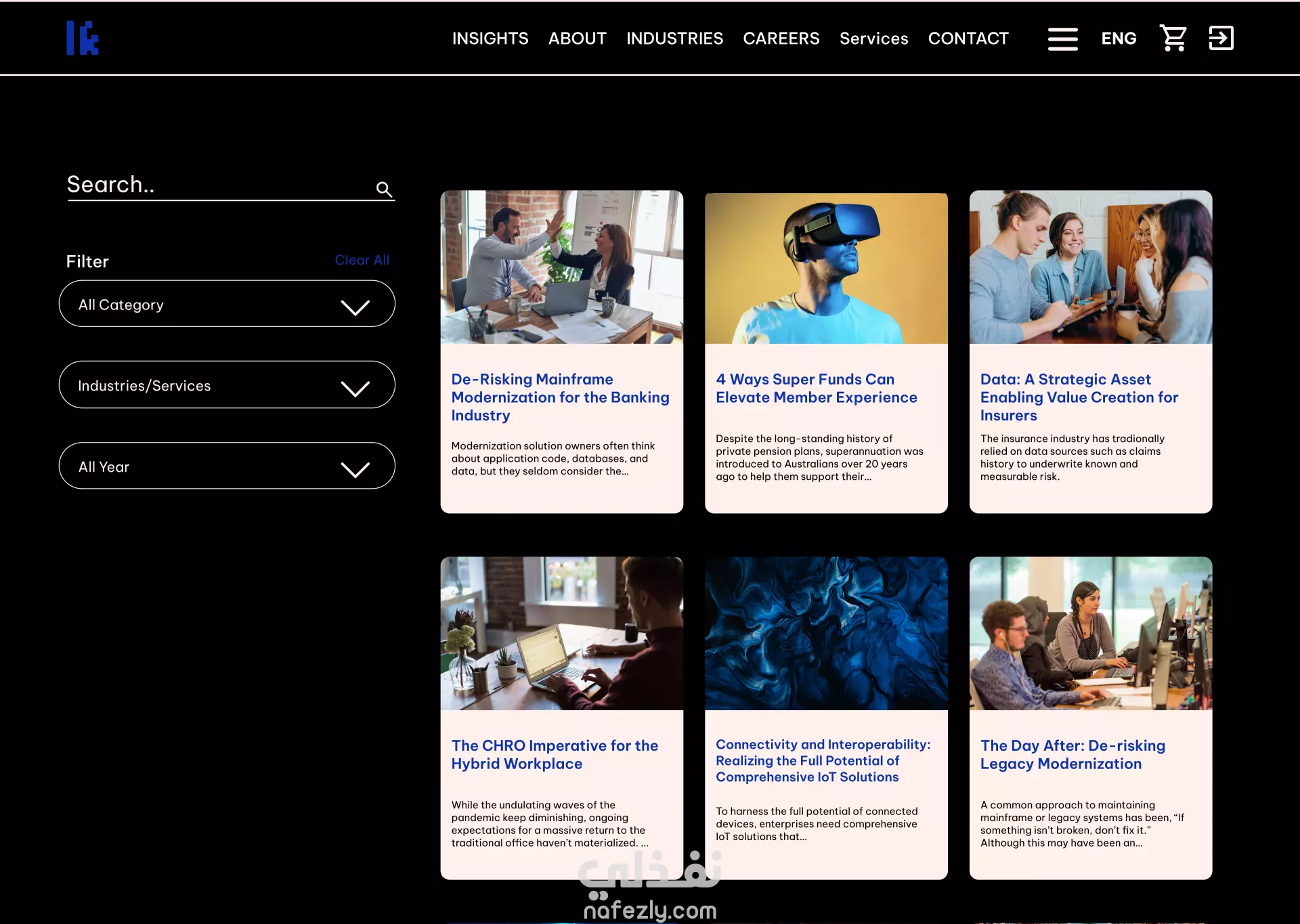Open the group with tablet thumbnail
Screen dimensions: 1300x924
pos(1090,267)
